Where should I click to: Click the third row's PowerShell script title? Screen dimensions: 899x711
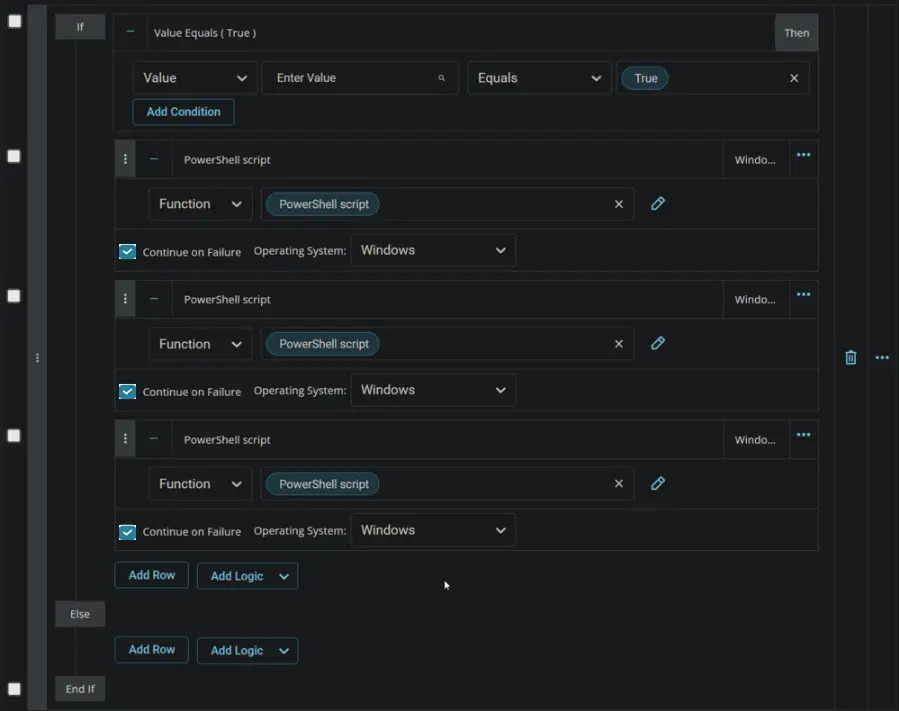pyautogui.click(x=227, y=440)
